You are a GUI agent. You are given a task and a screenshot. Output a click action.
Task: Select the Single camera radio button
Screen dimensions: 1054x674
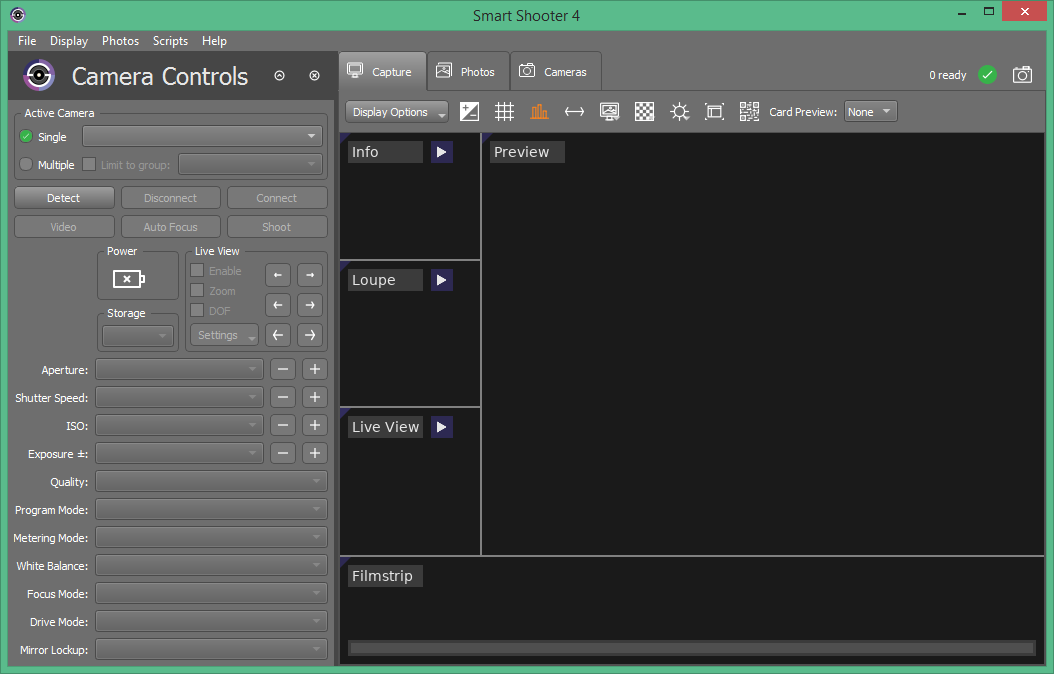click(26, 137)
